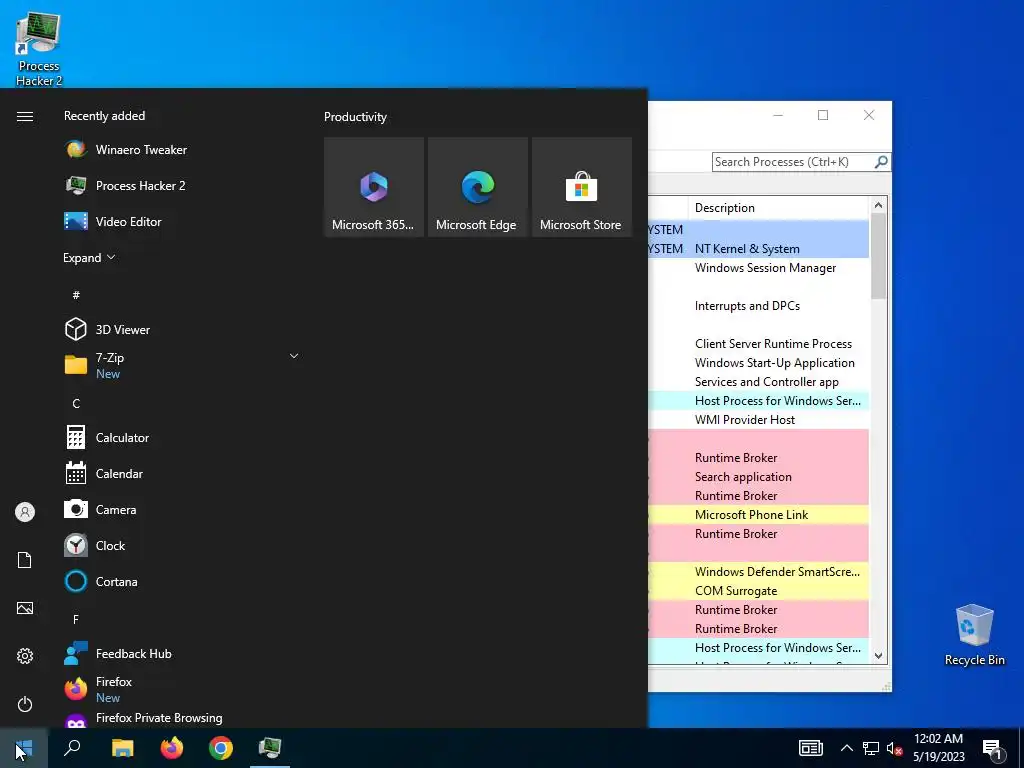The height and width of the screenshot is (768, 1024).
Task: Launch Firefox from taskbar
Action: (172, 748)
